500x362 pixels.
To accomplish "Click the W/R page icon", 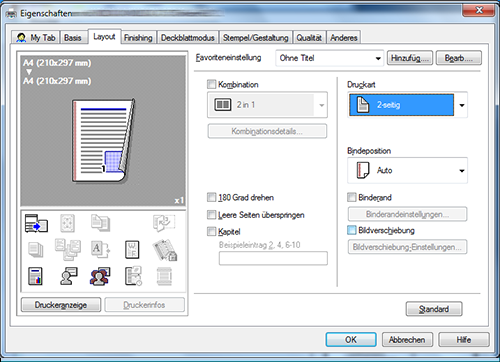I will [132, 250].
